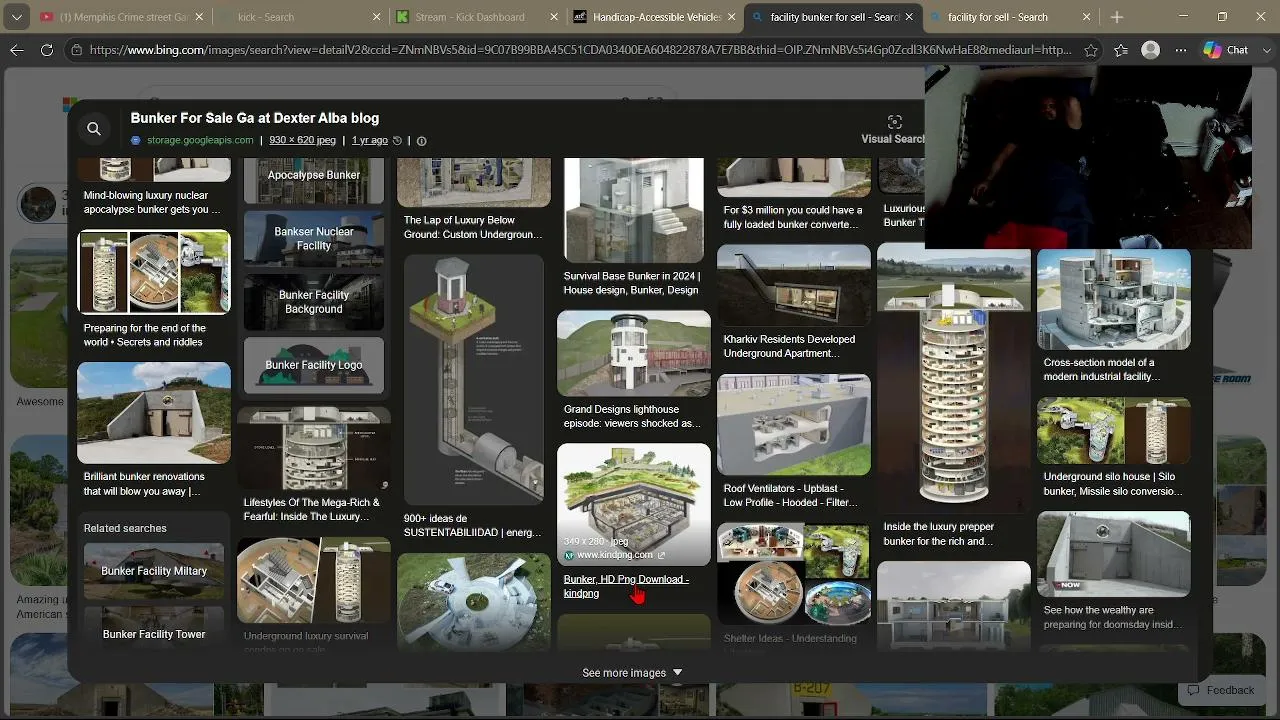The image size is (1280, 720).
Task: Open the Bunker, HD Png Download kindpng link
Action: click(x=626, y=586)
